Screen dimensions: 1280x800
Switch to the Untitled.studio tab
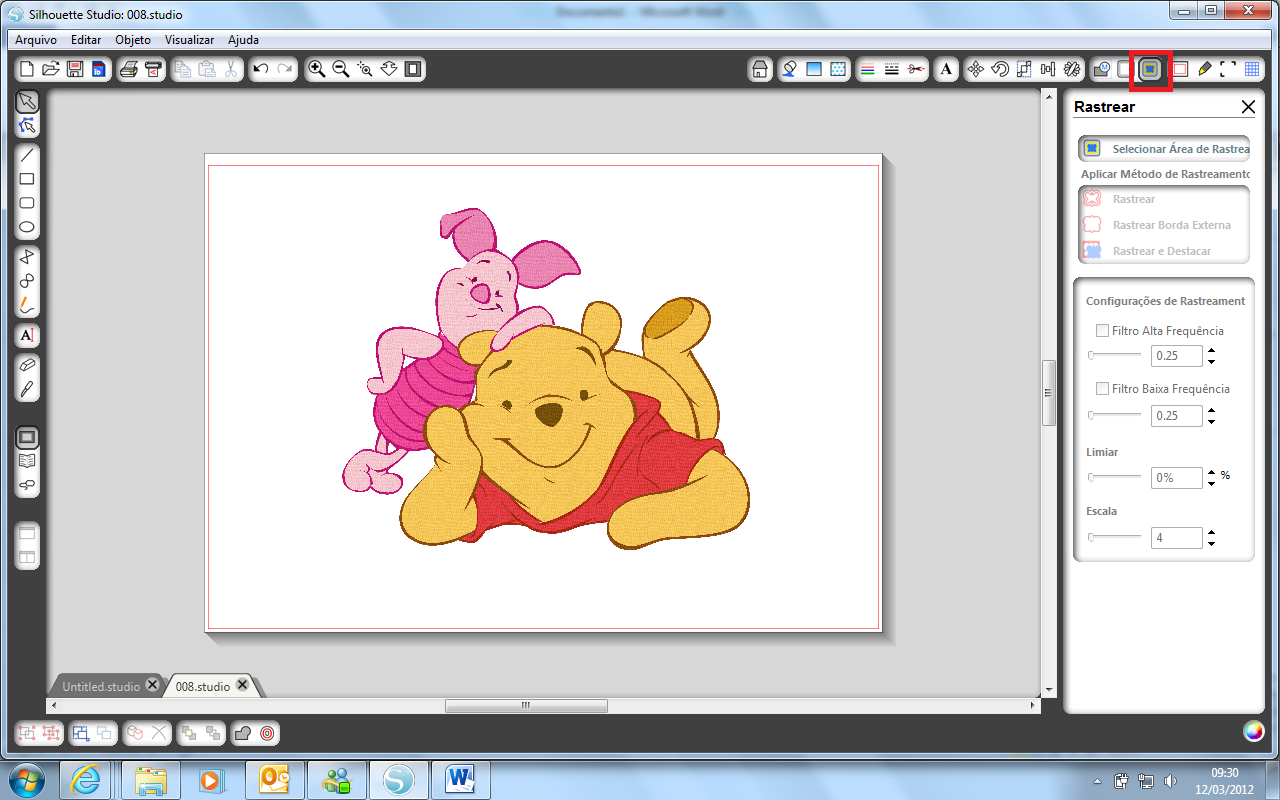(101, 687)
